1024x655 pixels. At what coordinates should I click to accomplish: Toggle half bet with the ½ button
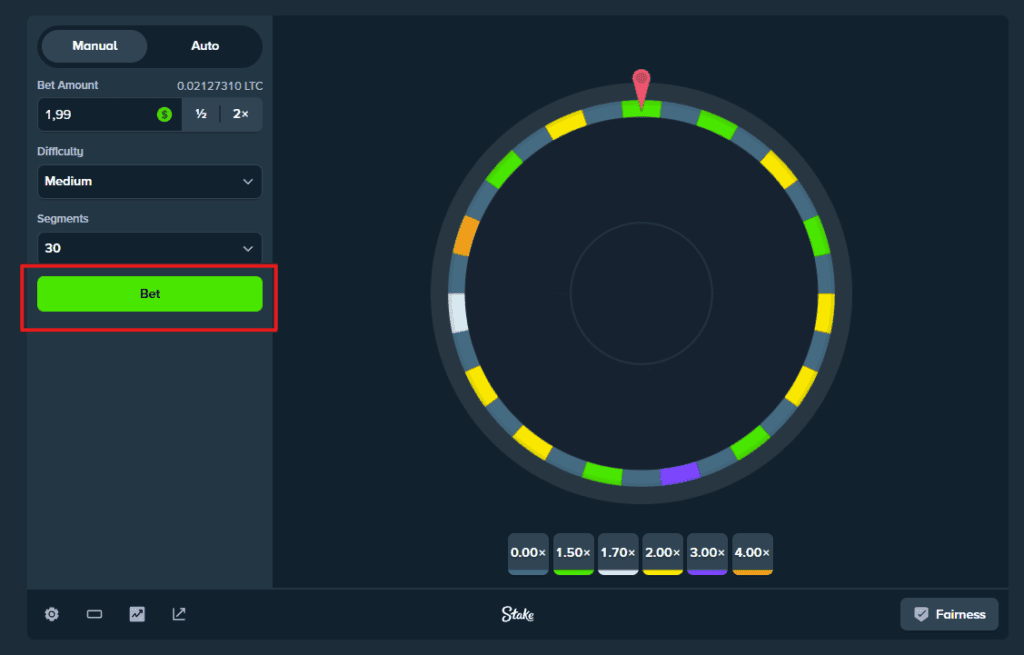pyautogui.click(x=199, y=114)
